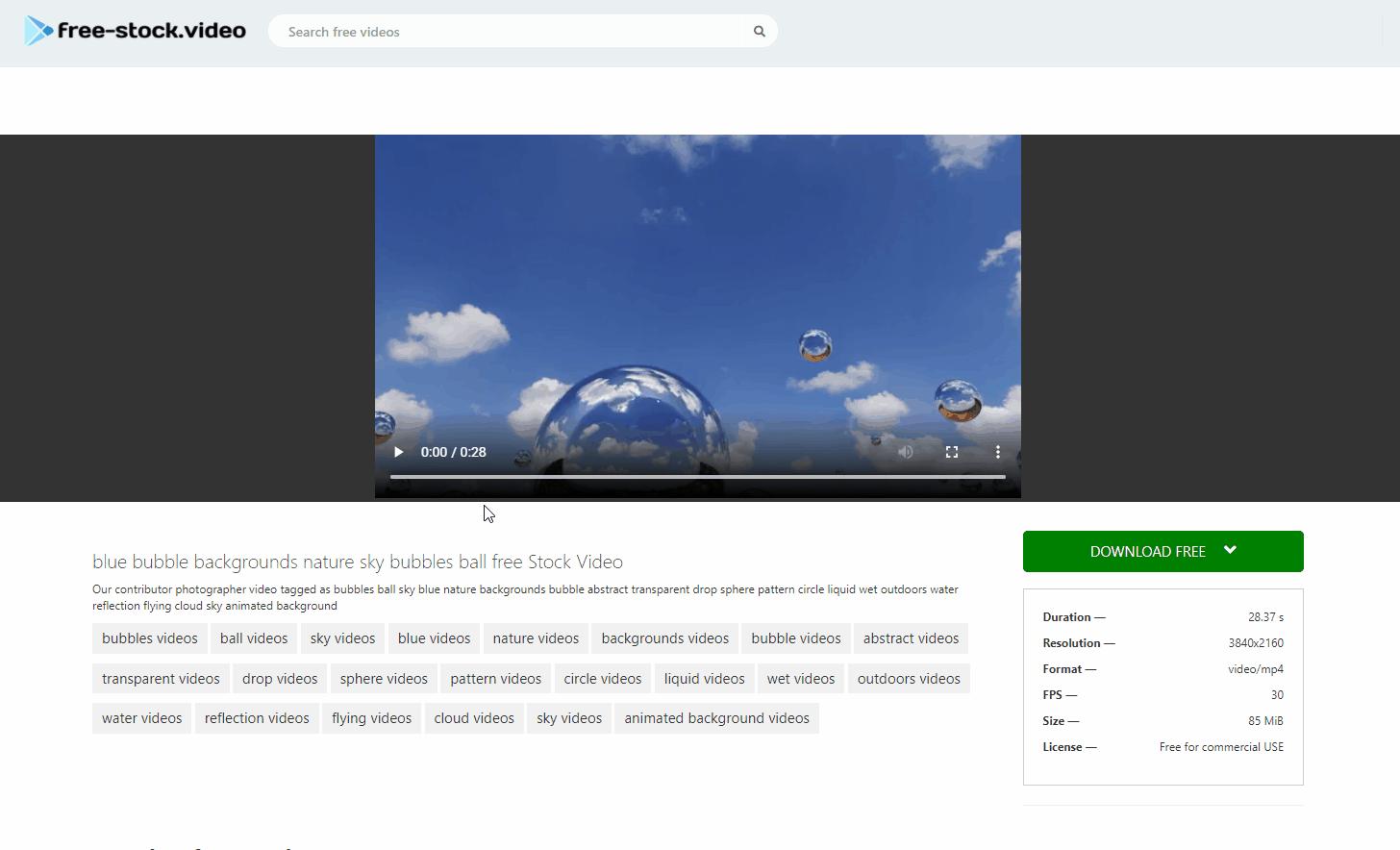Open the transparent videos tag
This screenshot has width=1400, height=850.
pos(161,679)
